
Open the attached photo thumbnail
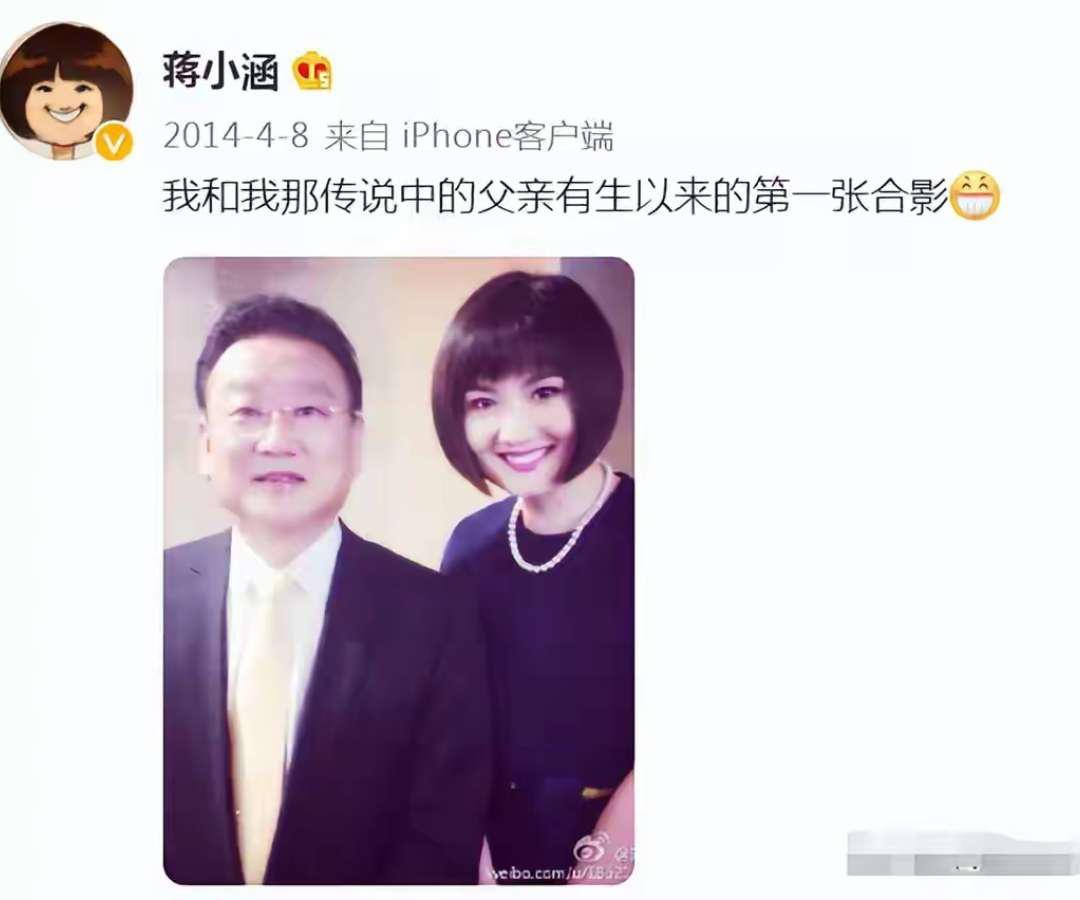click(399, 570)
